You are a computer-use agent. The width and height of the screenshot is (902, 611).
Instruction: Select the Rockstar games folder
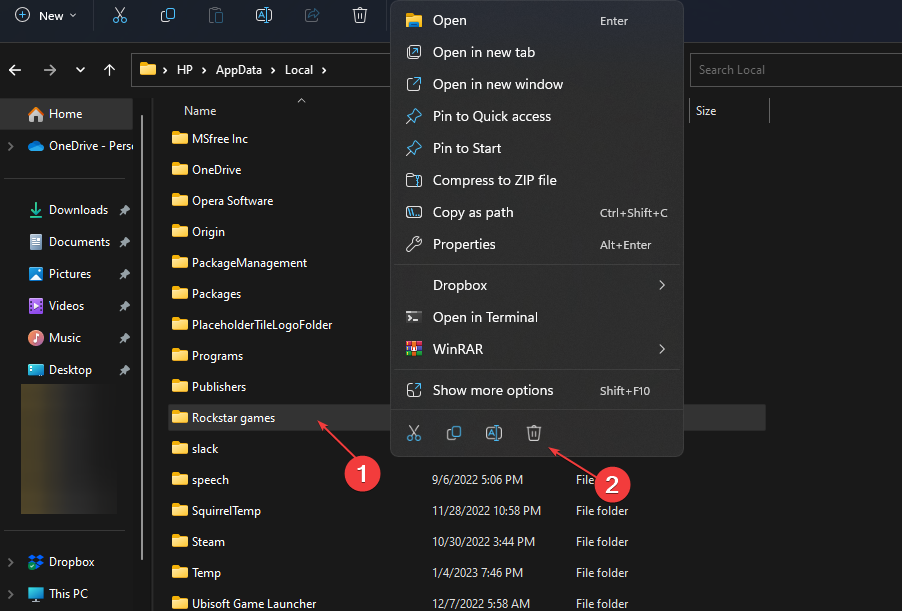pos(223,418)
